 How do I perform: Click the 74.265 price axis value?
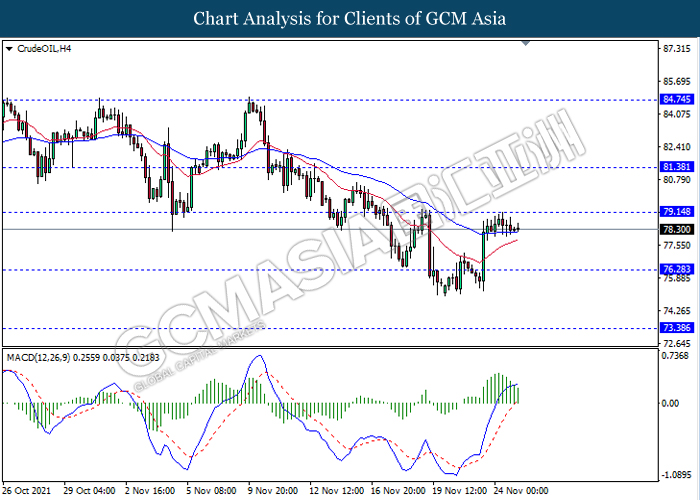coord(677,311)
